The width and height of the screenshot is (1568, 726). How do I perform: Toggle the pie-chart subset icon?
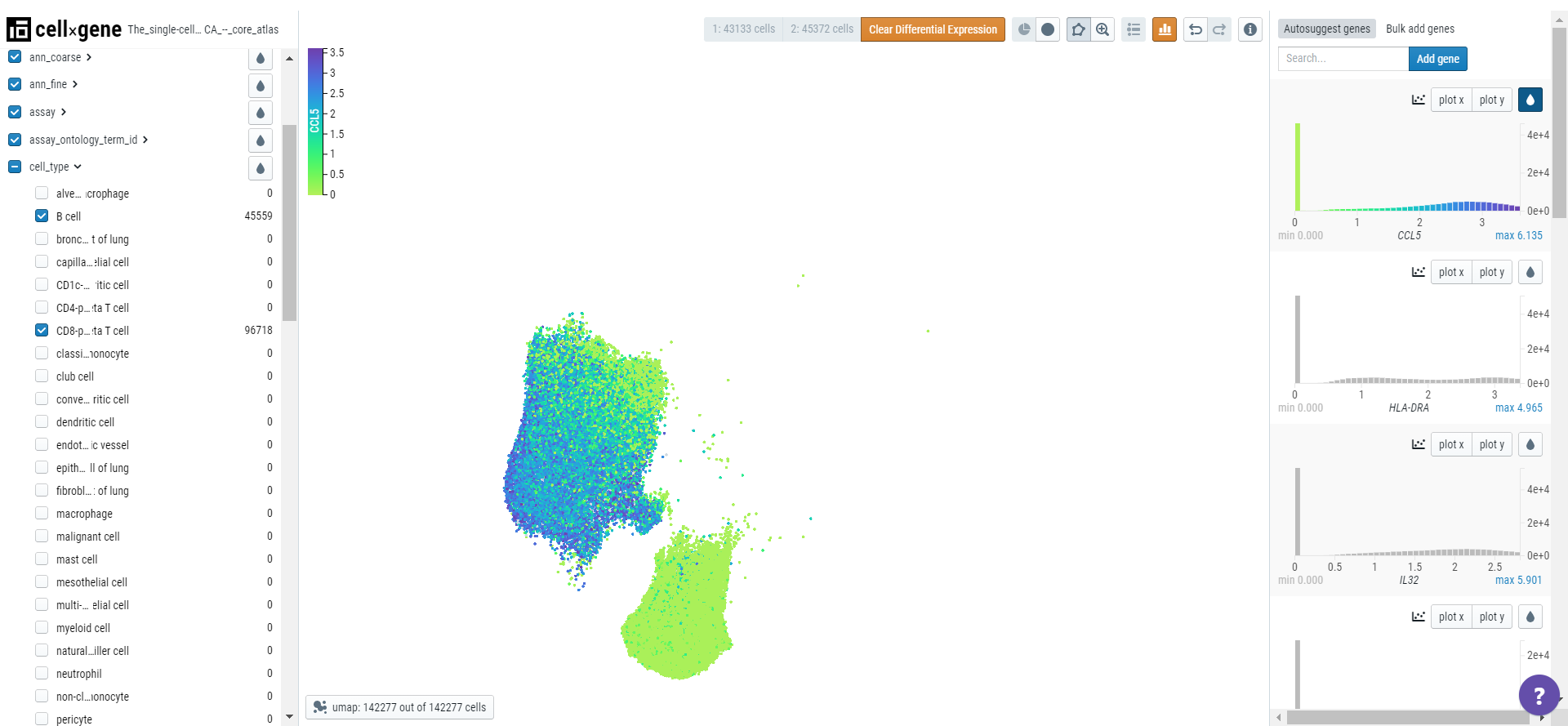coord(1024,29)
